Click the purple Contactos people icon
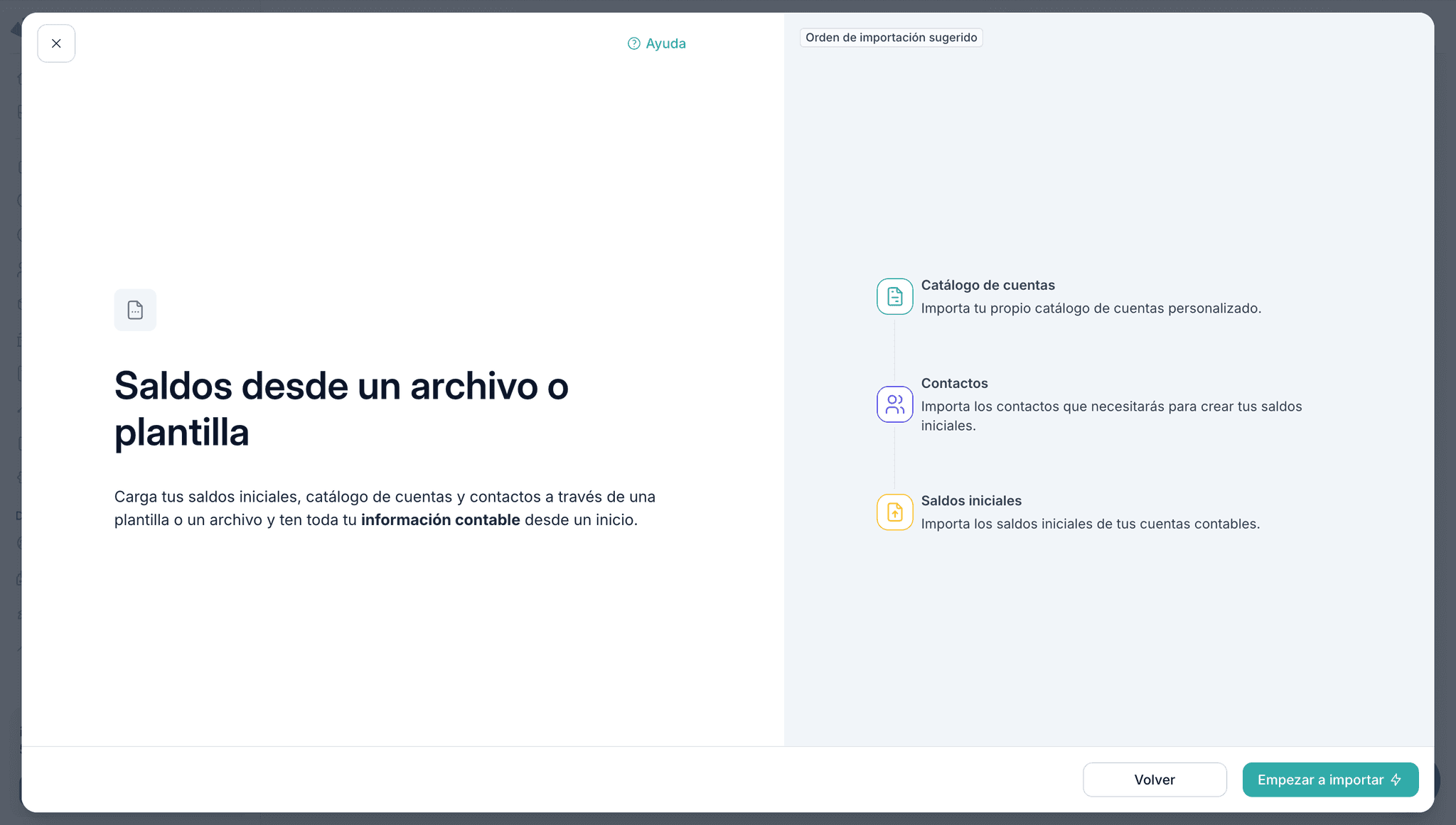1456x825 pixels. coord(894,404)
